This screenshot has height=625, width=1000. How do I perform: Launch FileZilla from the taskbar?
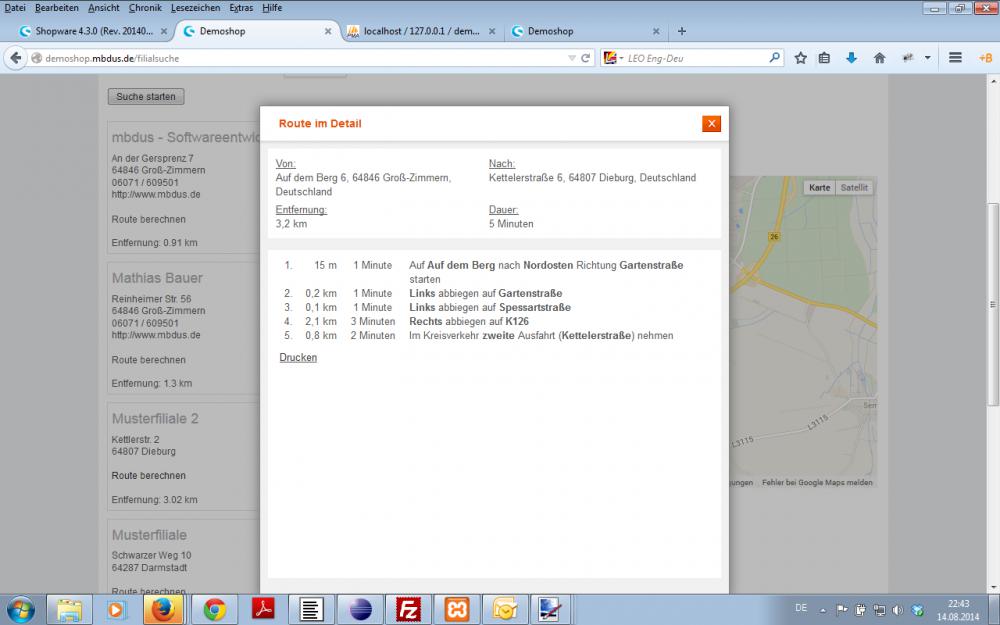(x=408, y=608)
